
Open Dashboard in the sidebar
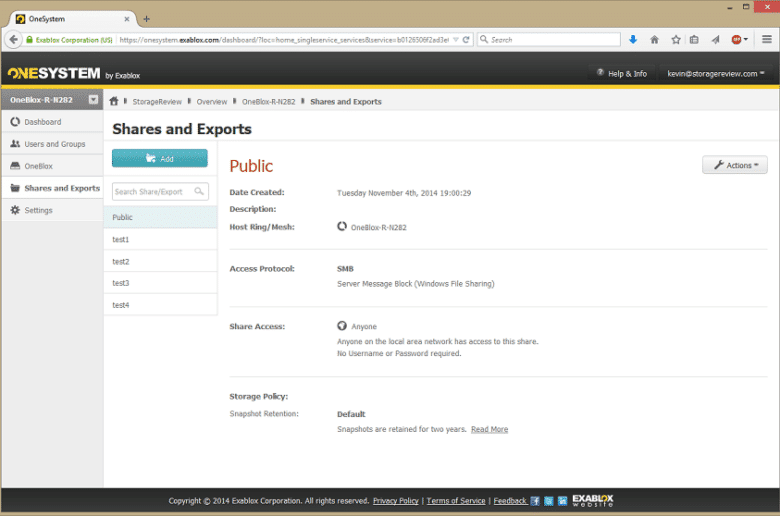click(52, 122)
